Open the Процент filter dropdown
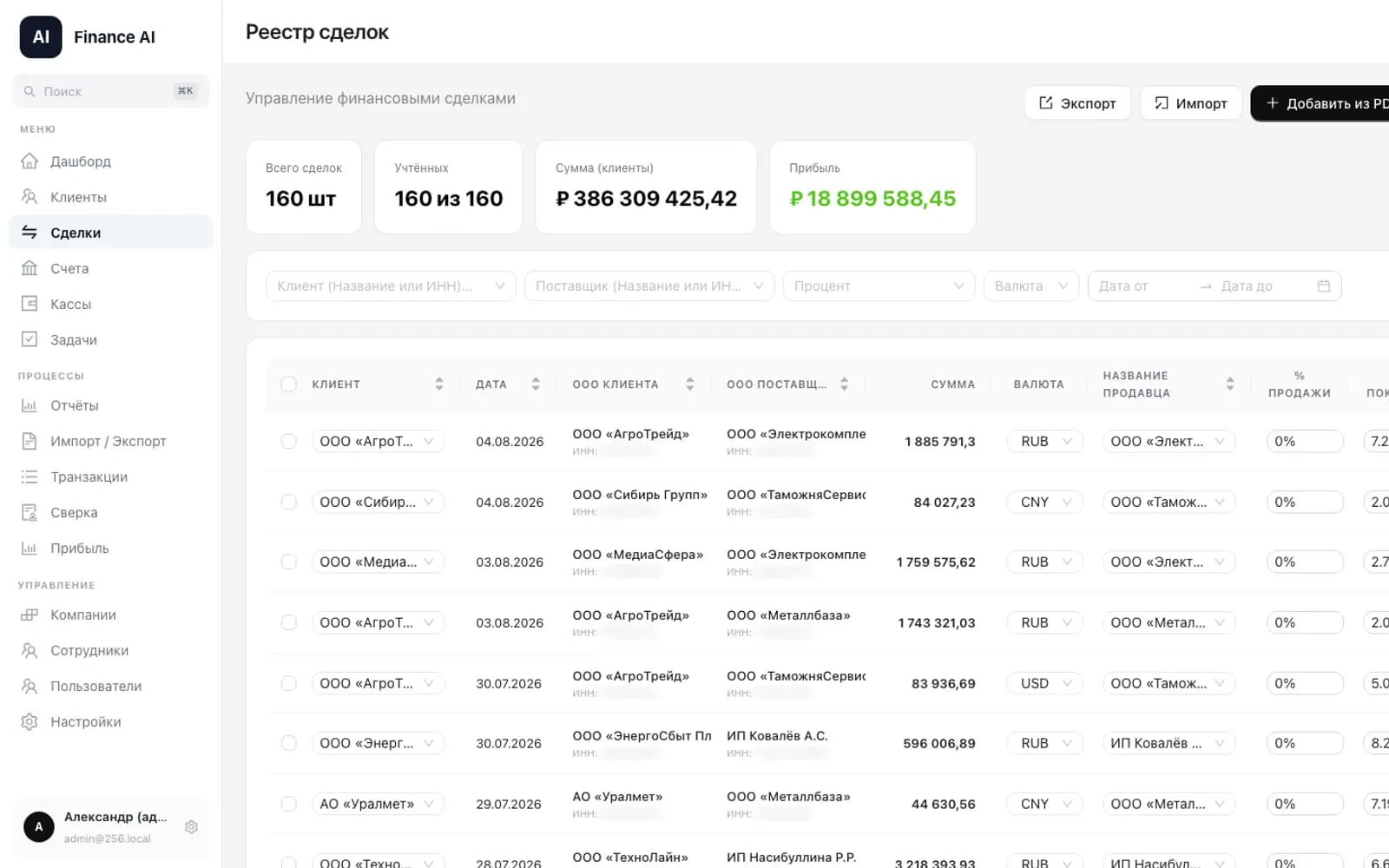Viewport: 1389px width, 868px height. [x=879, y=286]
